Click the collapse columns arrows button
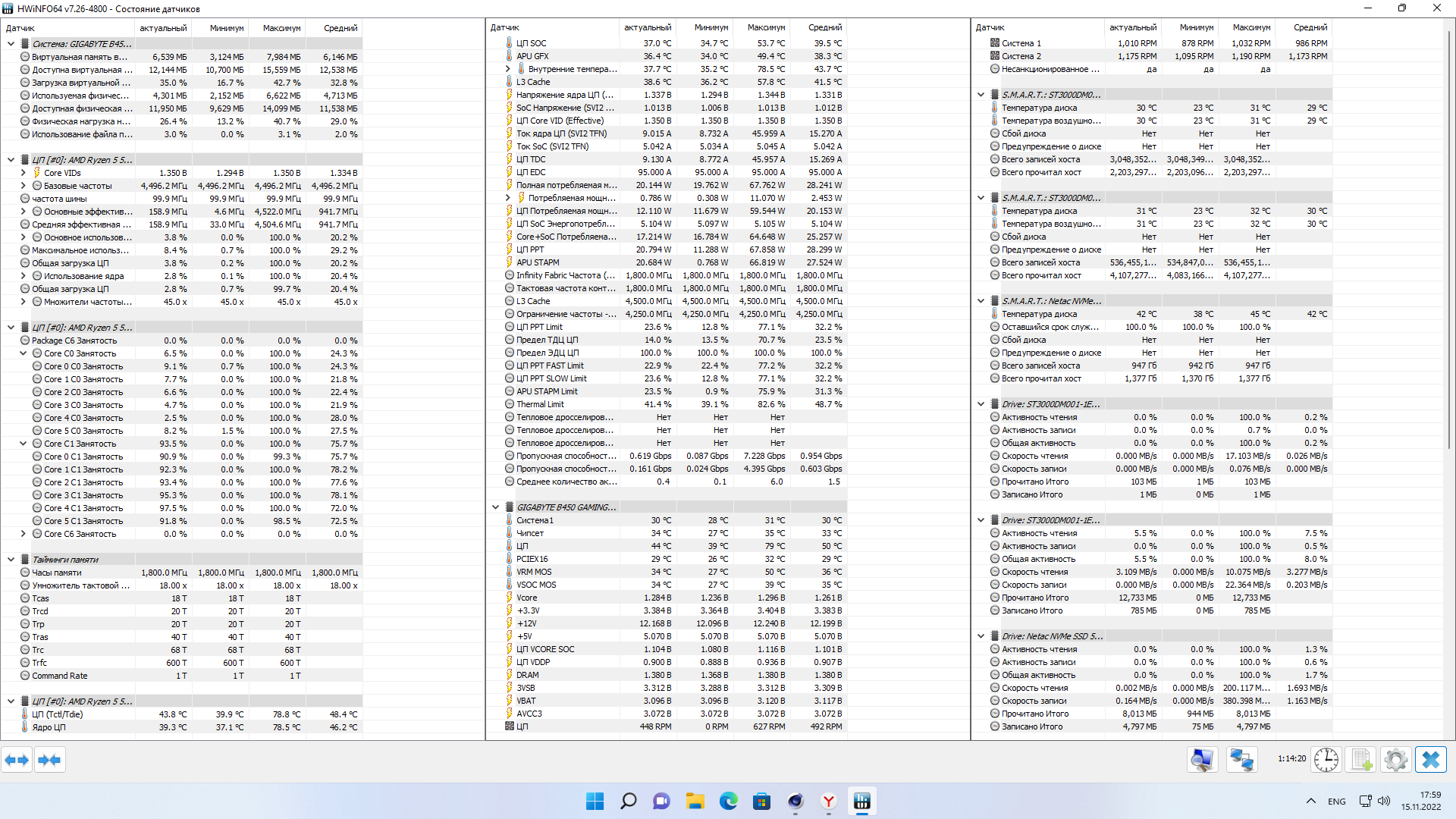The image size is (1456, 819). coord(49,760)
